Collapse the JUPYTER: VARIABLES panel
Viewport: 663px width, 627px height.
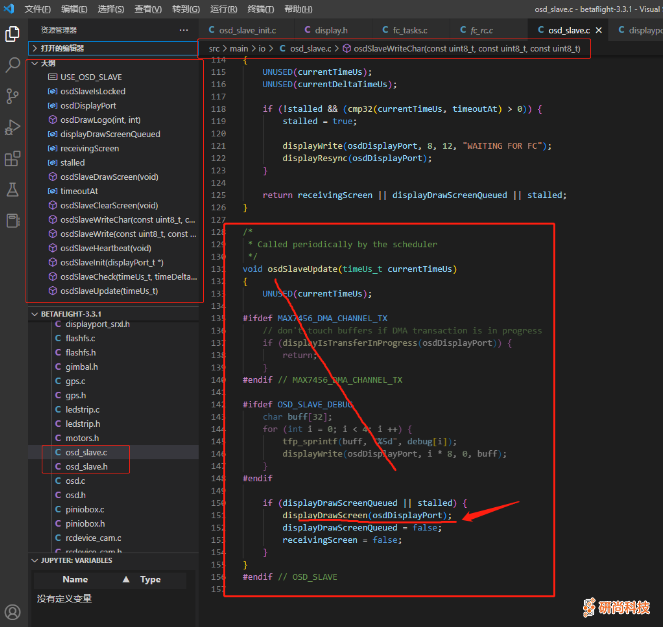(x=75, y=560)
